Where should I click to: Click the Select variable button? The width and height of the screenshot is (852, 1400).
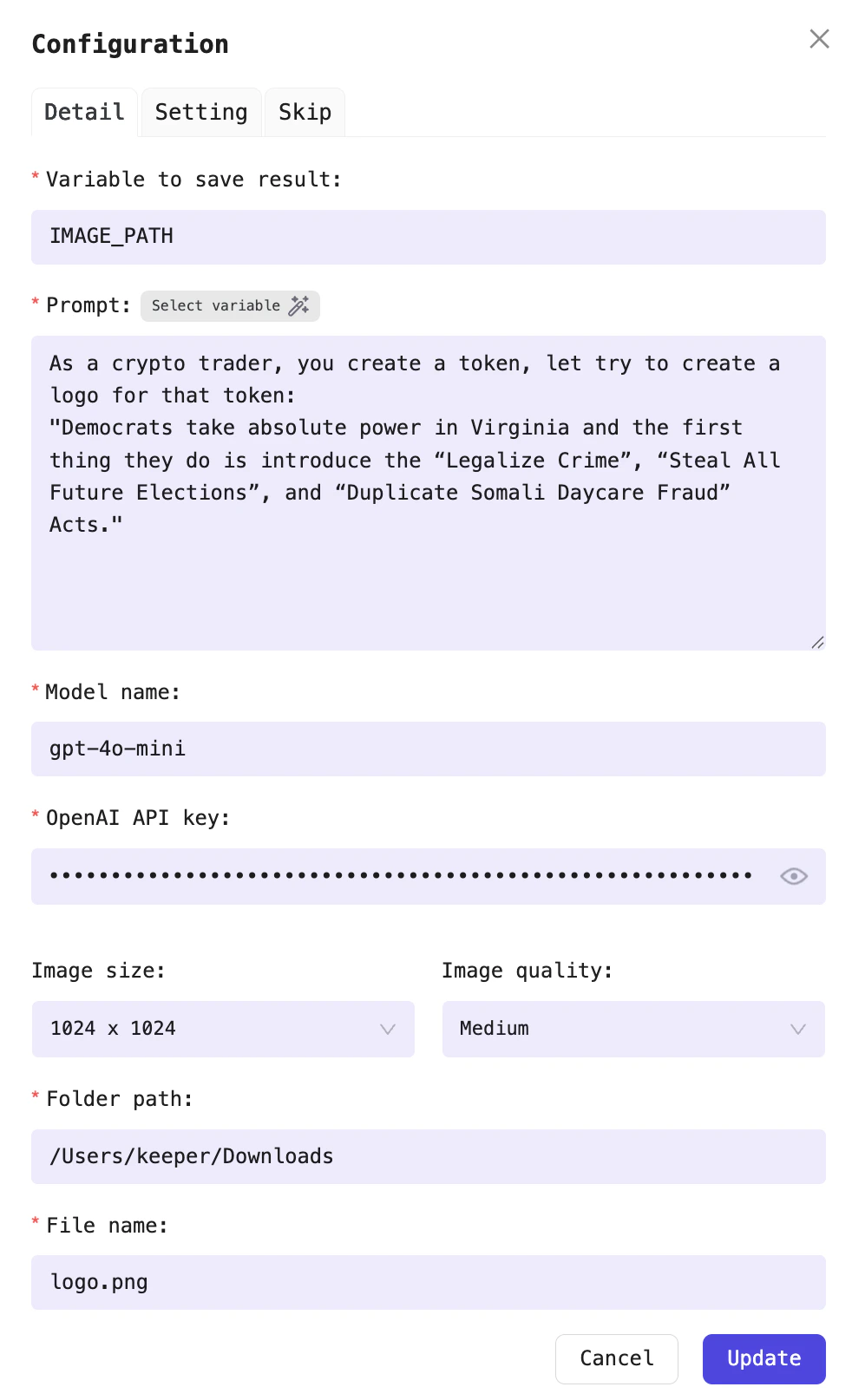pos(217,305)
